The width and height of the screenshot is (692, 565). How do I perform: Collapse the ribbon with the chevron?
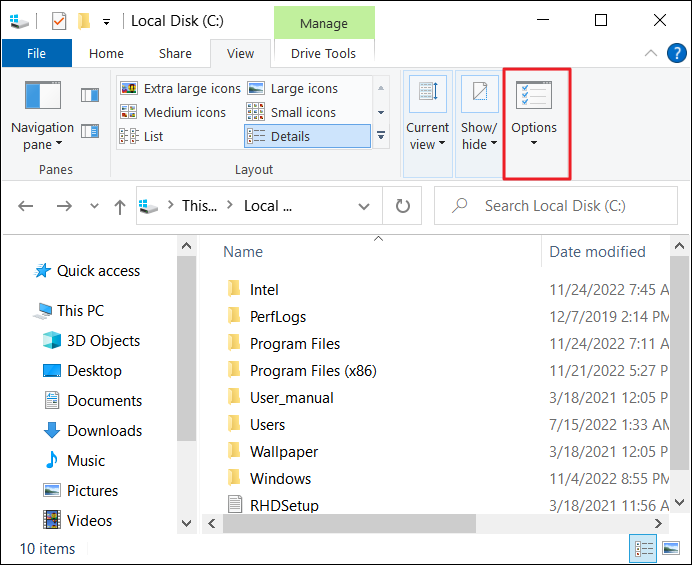click(651, 53)
